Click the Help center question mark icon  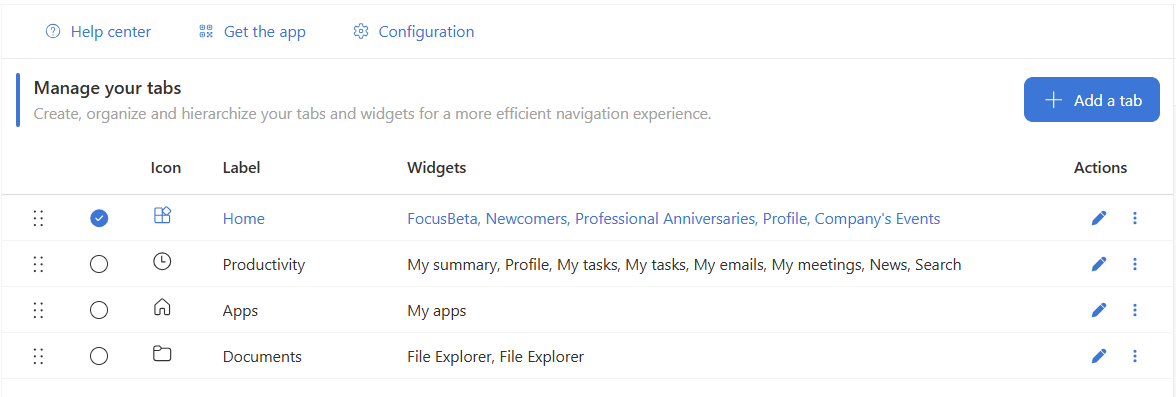pyautogui.click(x=52, y=32)
